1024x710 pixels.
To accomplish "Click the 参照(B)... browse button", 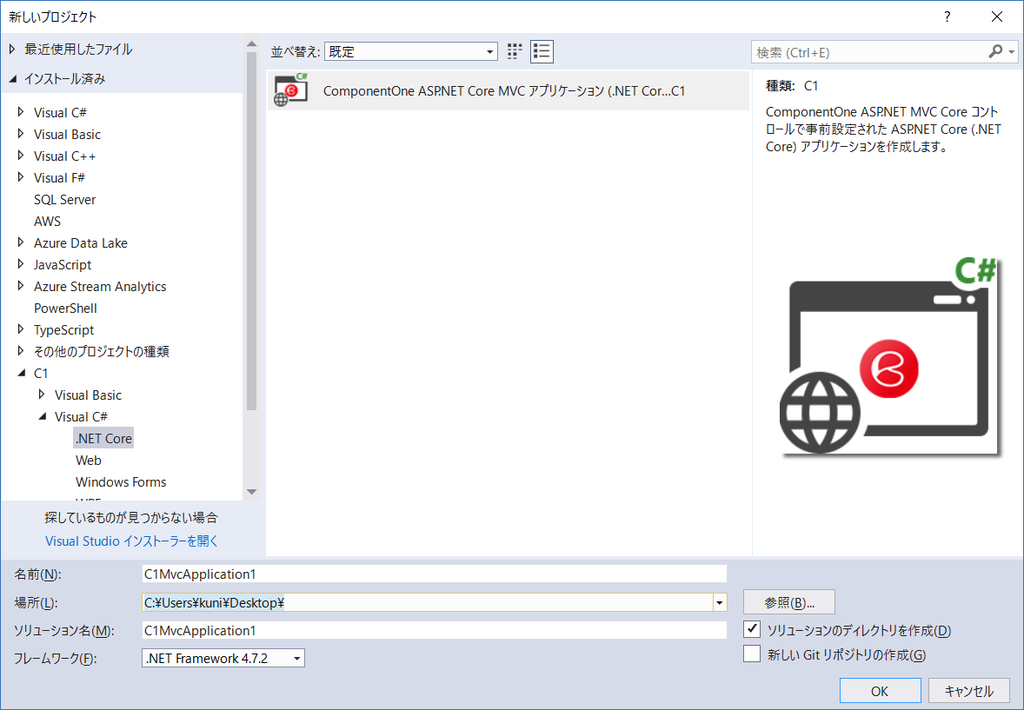I will point(789,602).
